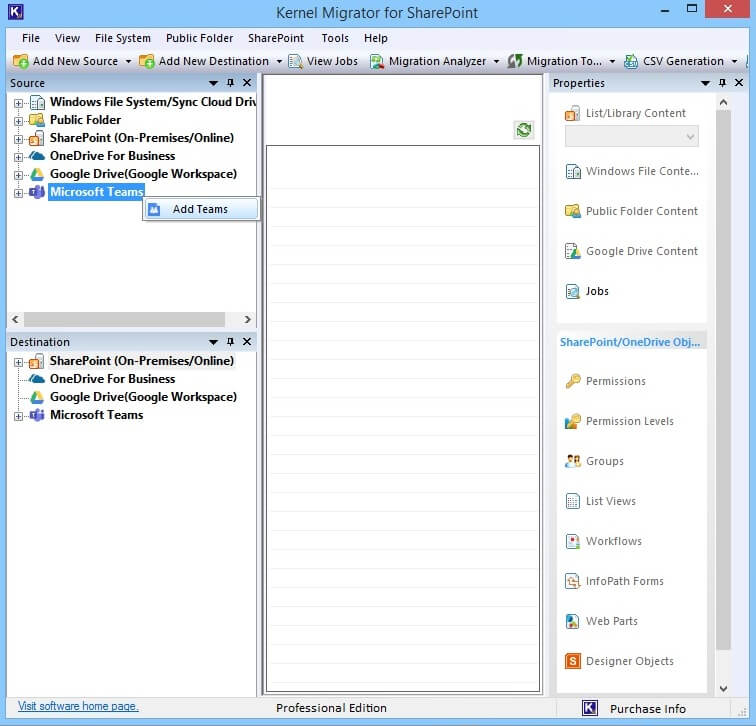
Task: Open Add New Destination dropdown arrow
Action: click(x=279, y=62)
